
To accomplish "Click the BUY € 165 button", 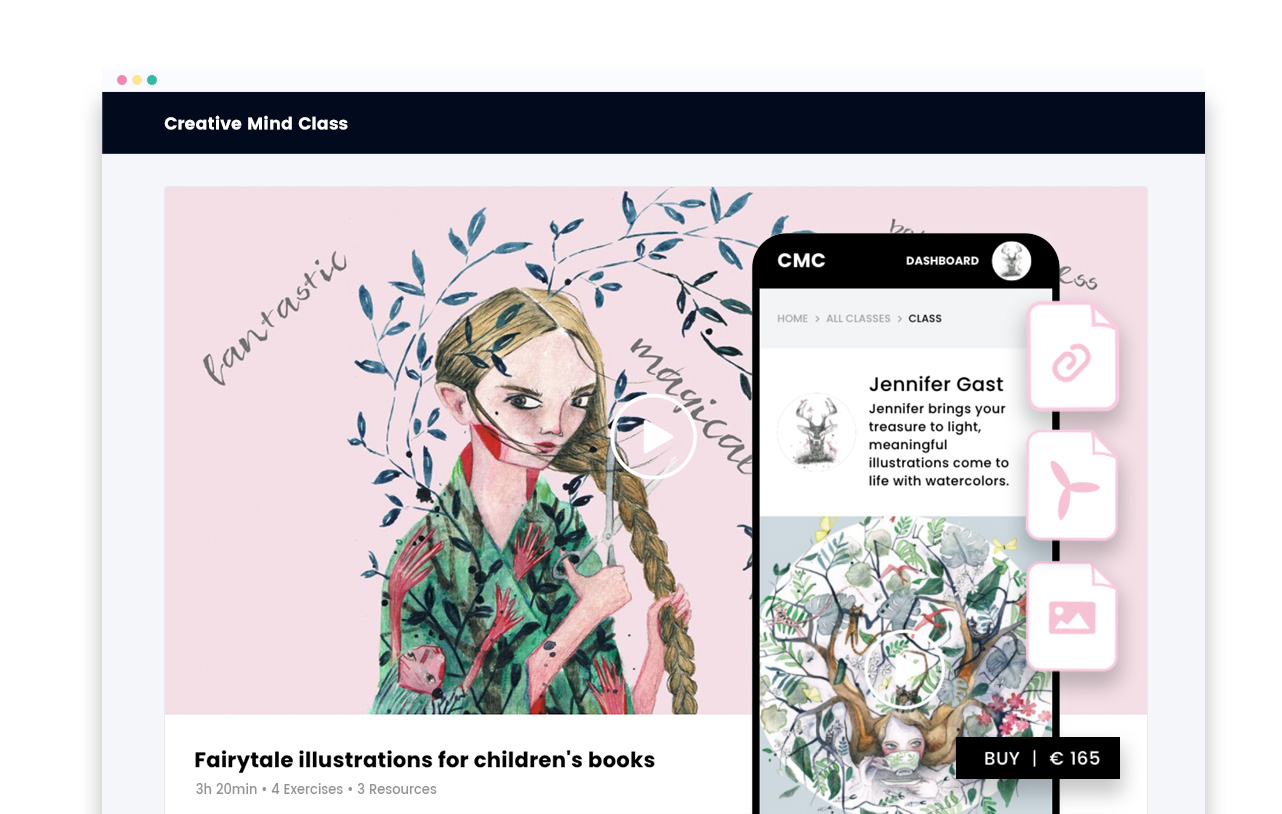I will click(1038, 758).
